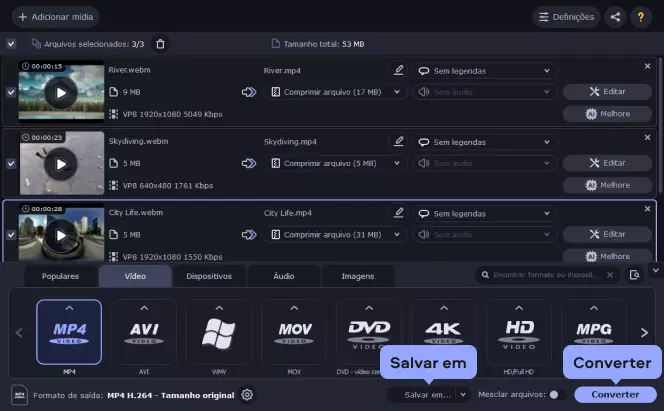The width and height of the screenshot is (664, 411).
Task: Open output format settings gear
Action: tap(247, 395)
